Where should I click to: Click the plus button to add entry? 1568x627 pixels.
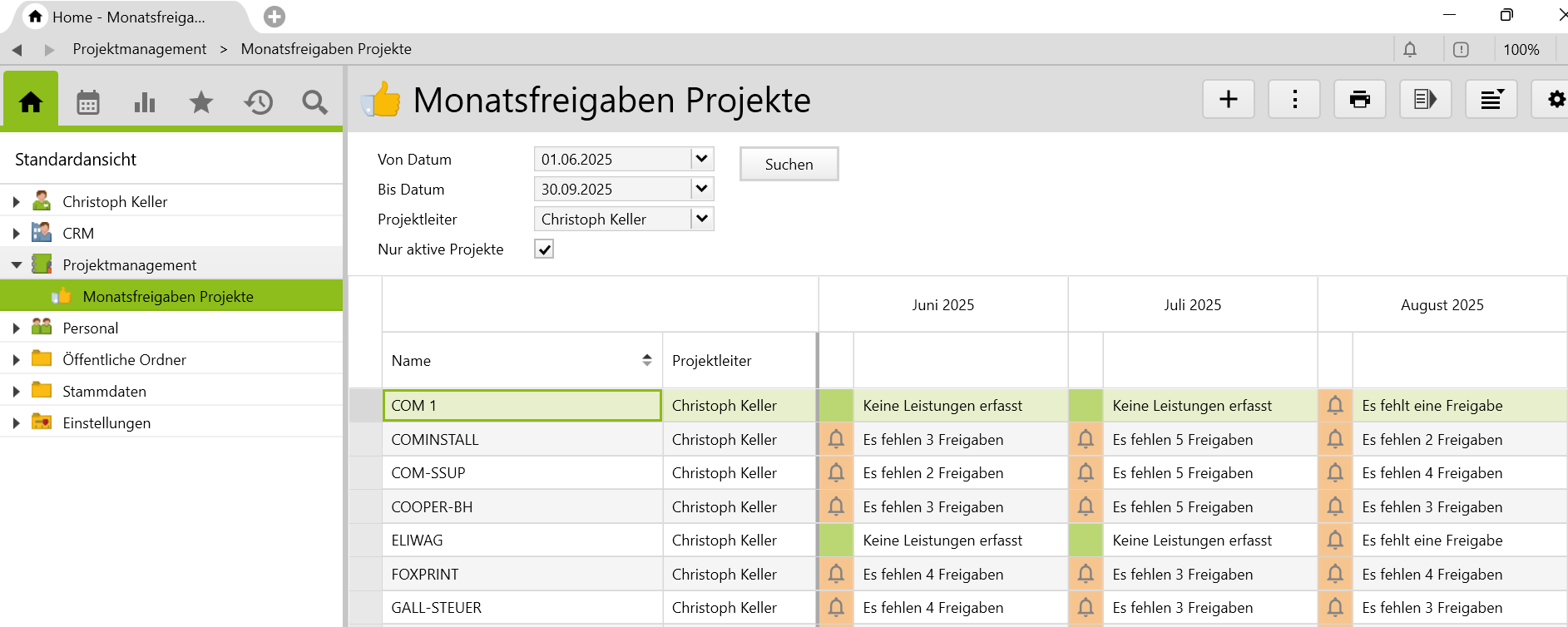pyautogui.click(x=1228, y=100)
